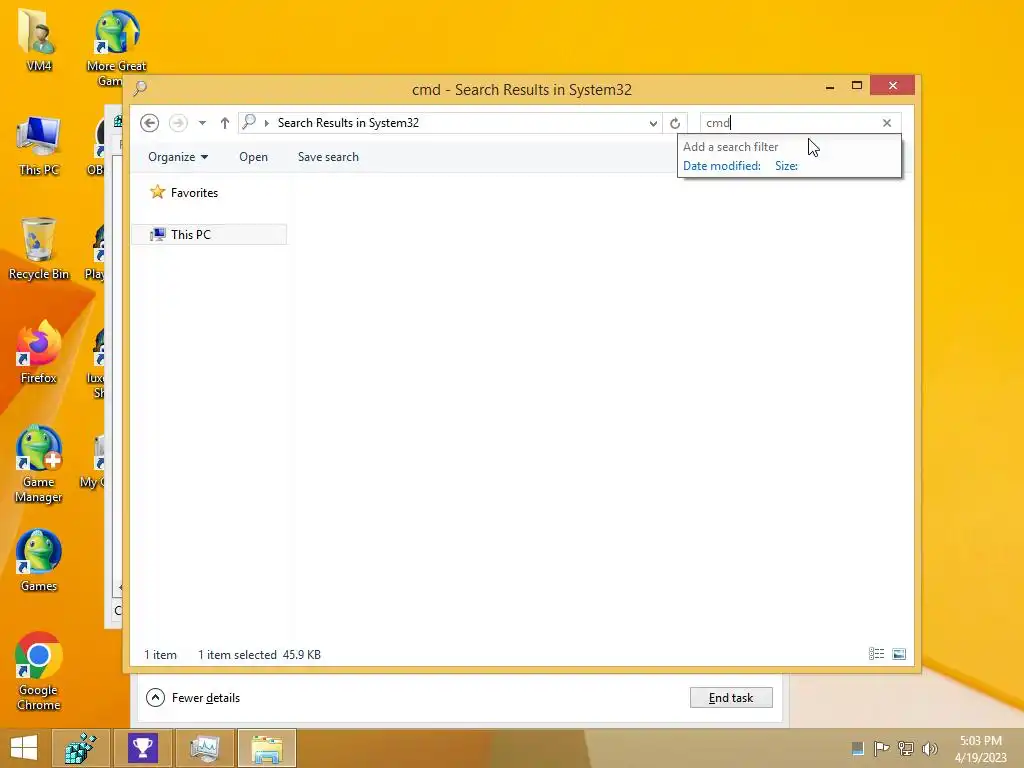This screenshot has height=768, width=1024.
Task: Switch to File Explorer on taskbar
Action: pyautogui.click(x=267, y=748)
